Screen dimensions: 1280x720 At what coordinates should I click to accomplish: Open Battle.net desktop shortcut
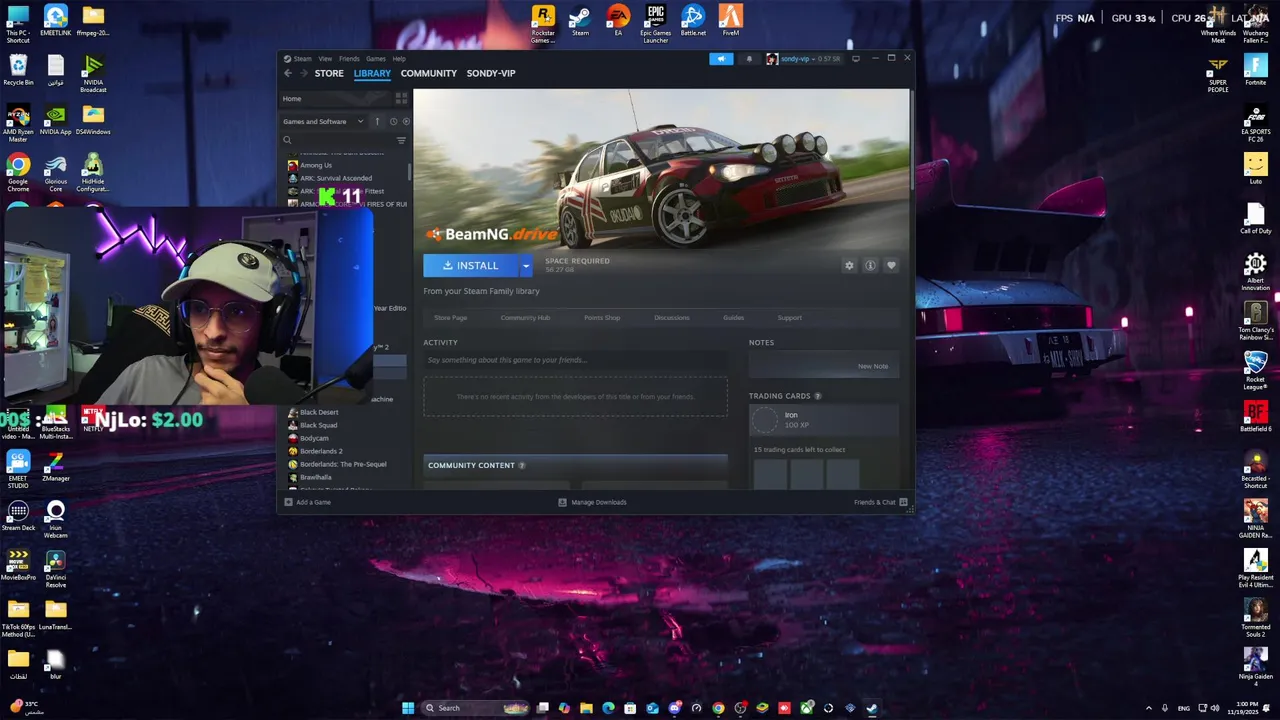(693, 22)
